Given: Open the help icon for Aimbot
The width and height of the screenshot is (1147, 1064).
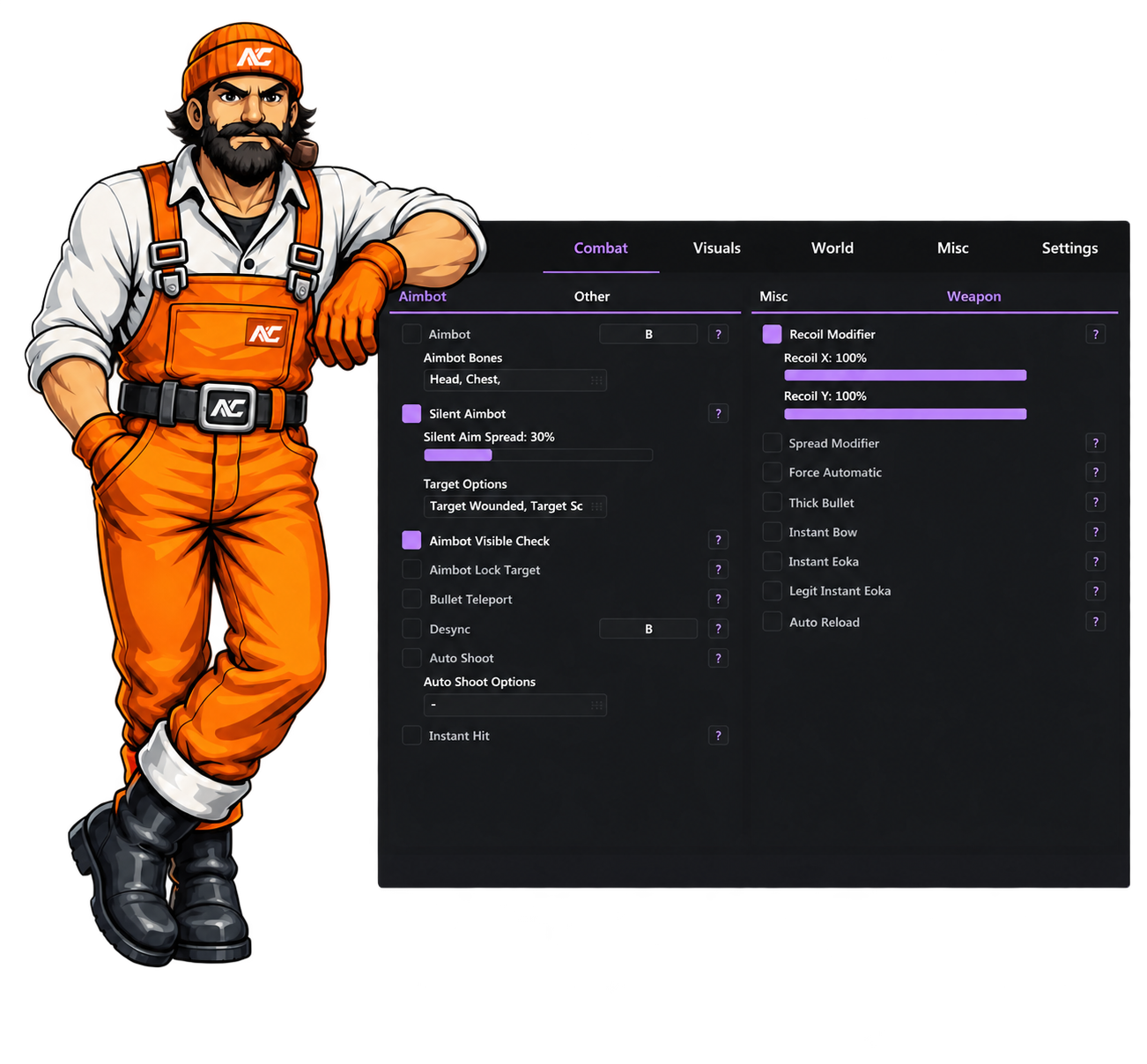Looking at the screenshot, I should pos(718,335).
